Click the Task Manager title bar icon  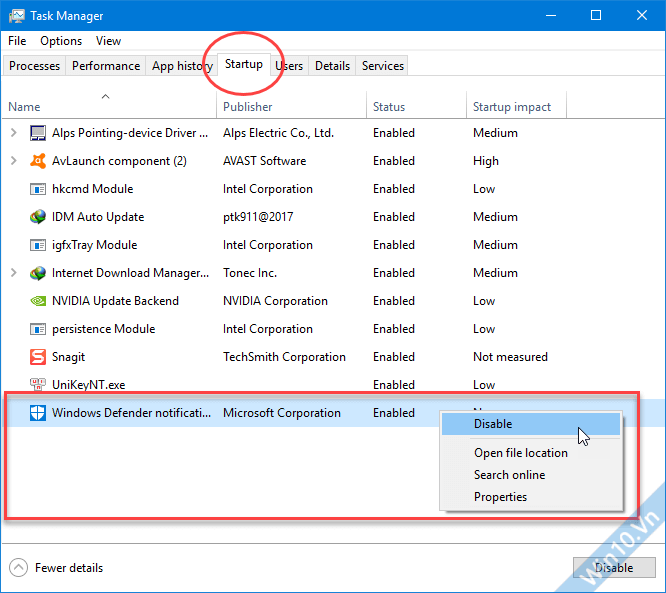click(17, 16)
